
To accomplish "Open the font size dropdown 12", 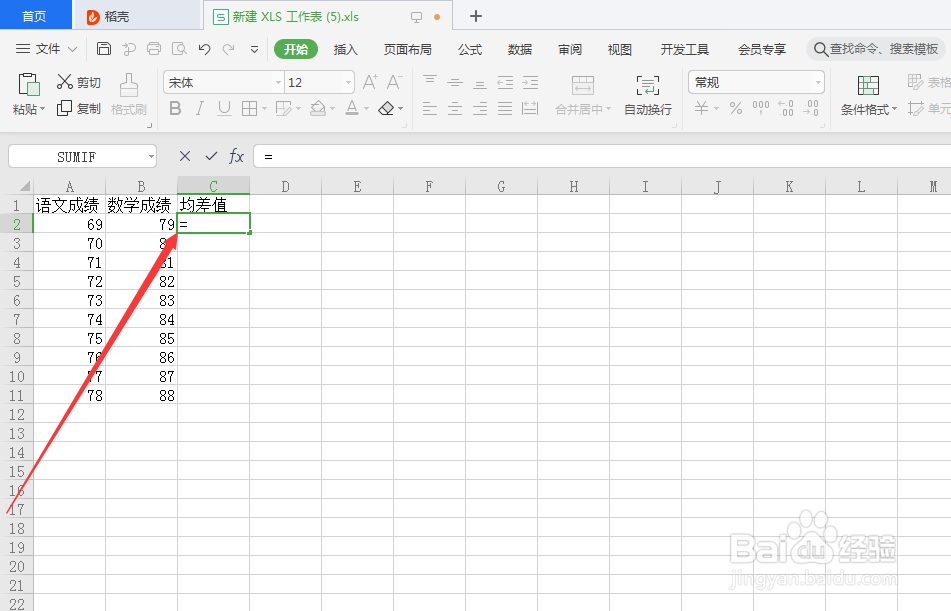I will pyautogui.click(x=348, y=83).
